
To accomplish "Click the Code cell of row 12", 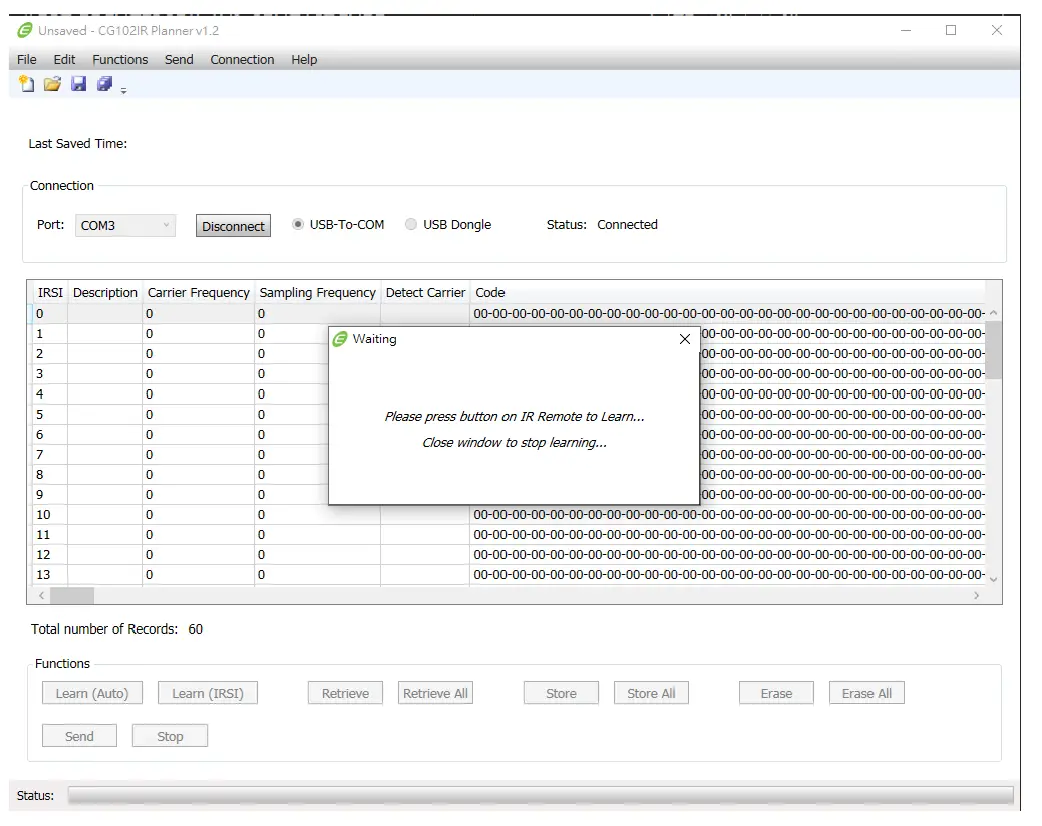I will point(727,555).
